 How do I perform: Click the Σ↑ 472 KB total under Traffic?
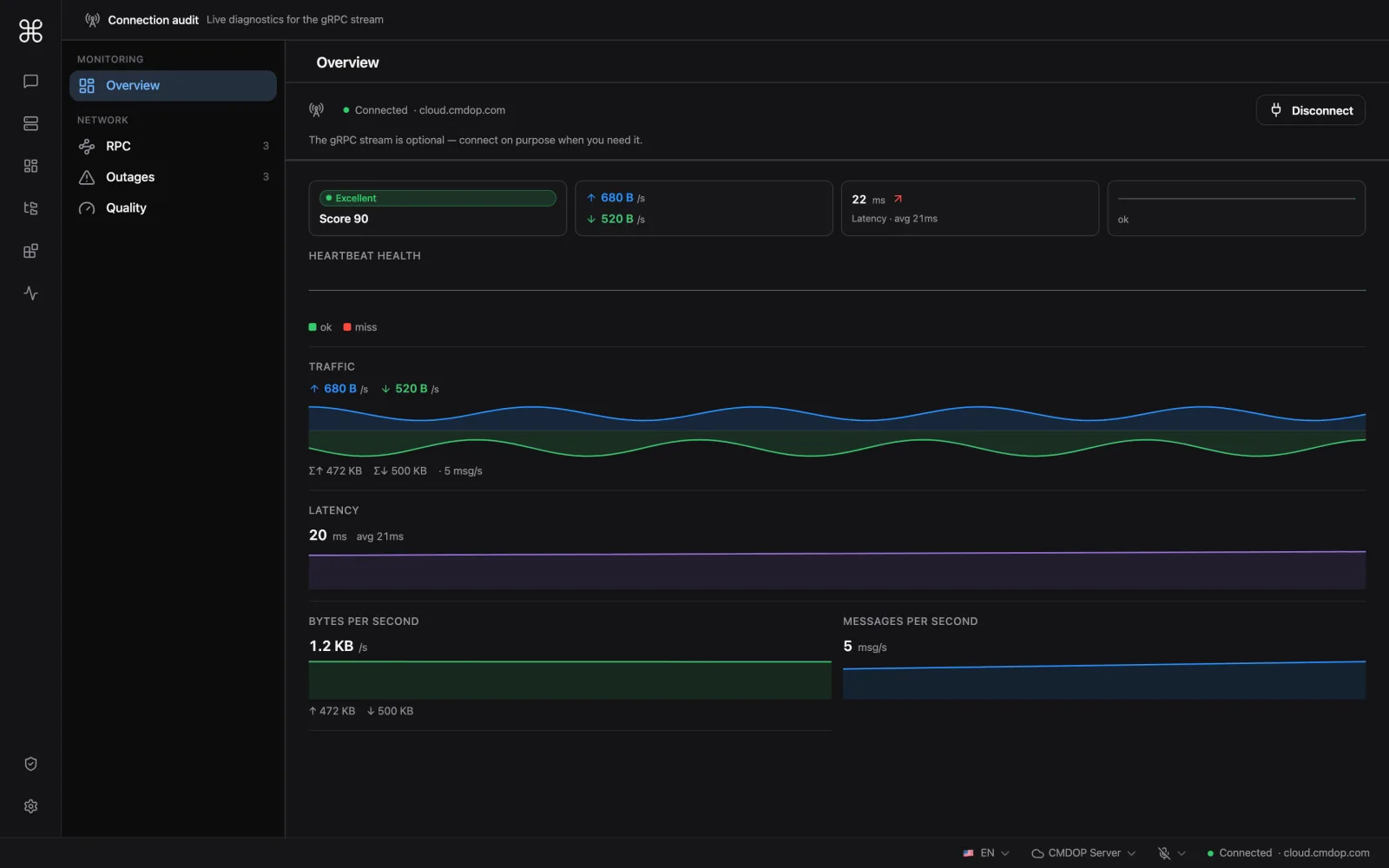pyautogui.click(x=335, y=471)
